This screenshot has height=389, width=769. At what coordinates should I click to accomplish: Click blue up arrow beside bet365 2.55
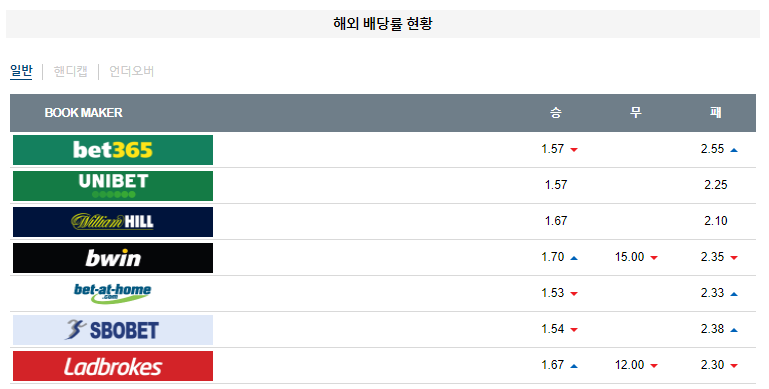734,150
